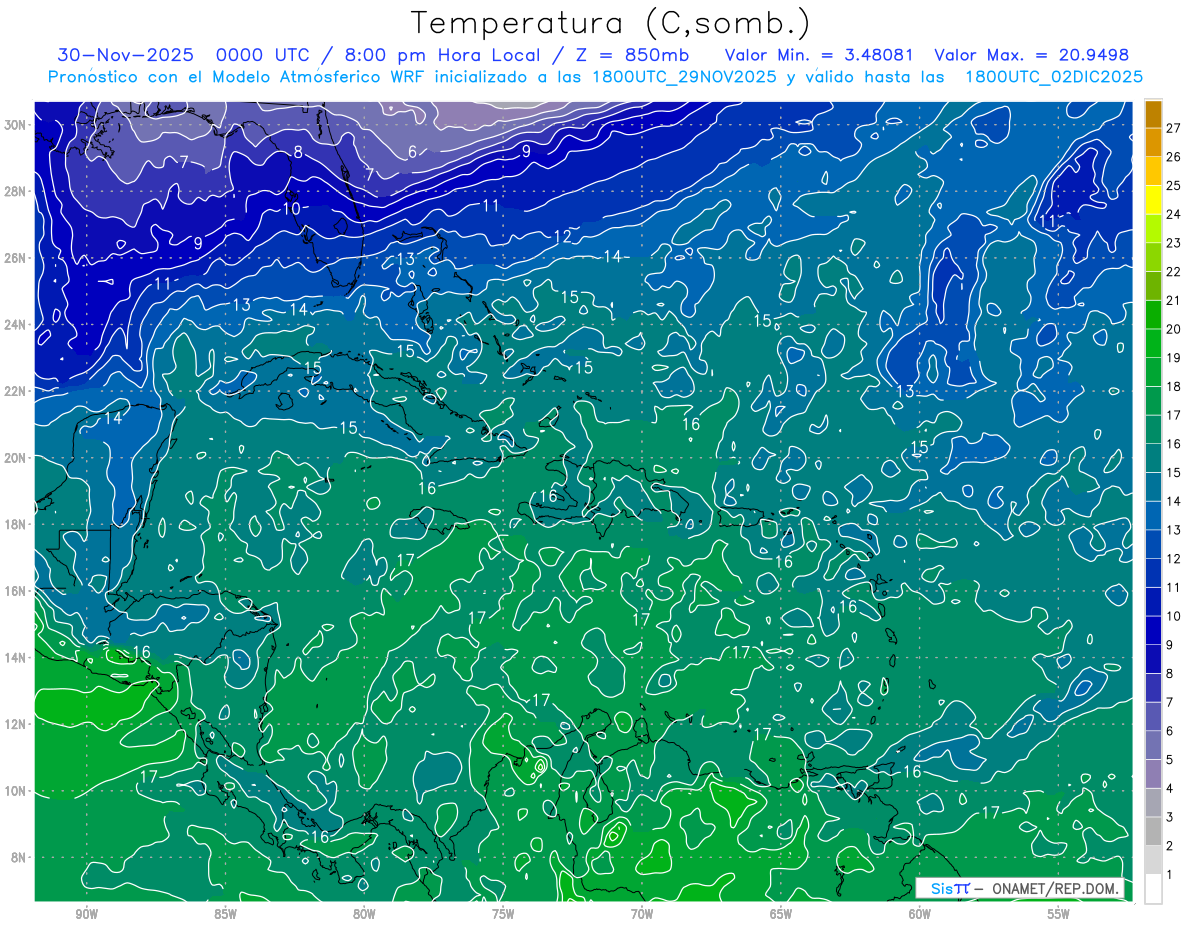Pick the legend swatch between 26 and 27
The width and height of the screenshot is (1200, 927).
click(x=1153, y=143)
